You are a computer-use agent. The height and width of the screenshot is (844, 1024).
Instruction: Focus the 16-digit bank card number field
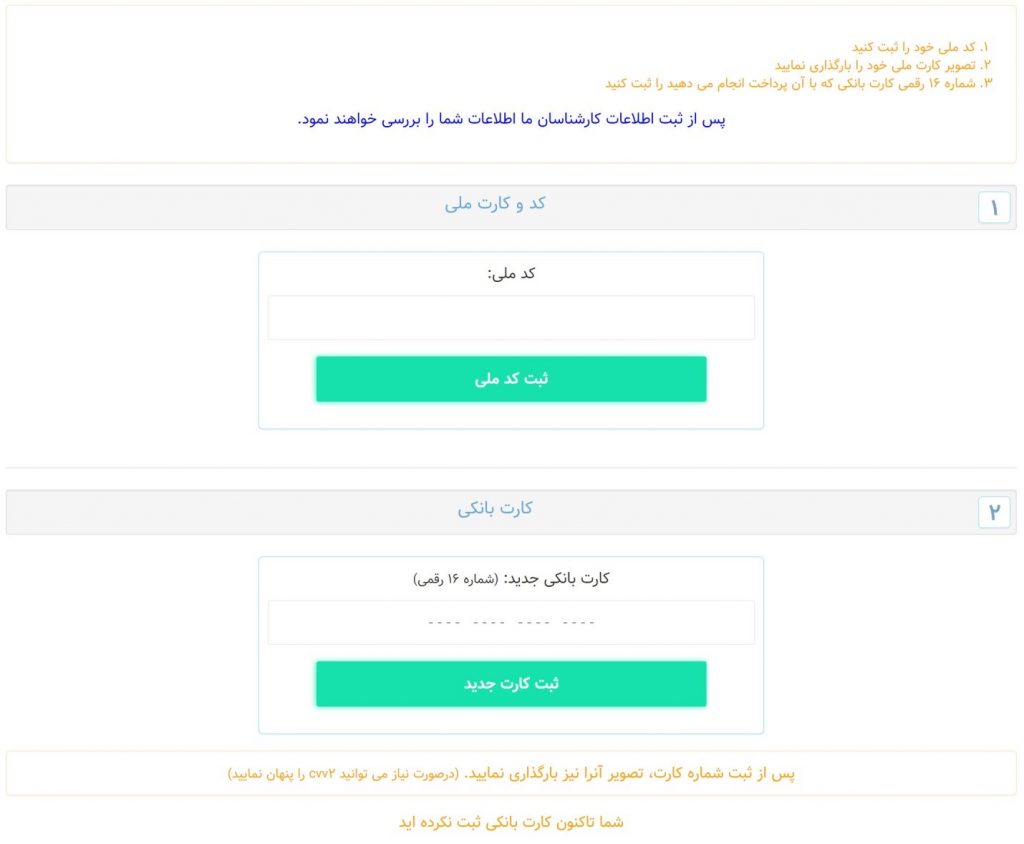[511, 623]
